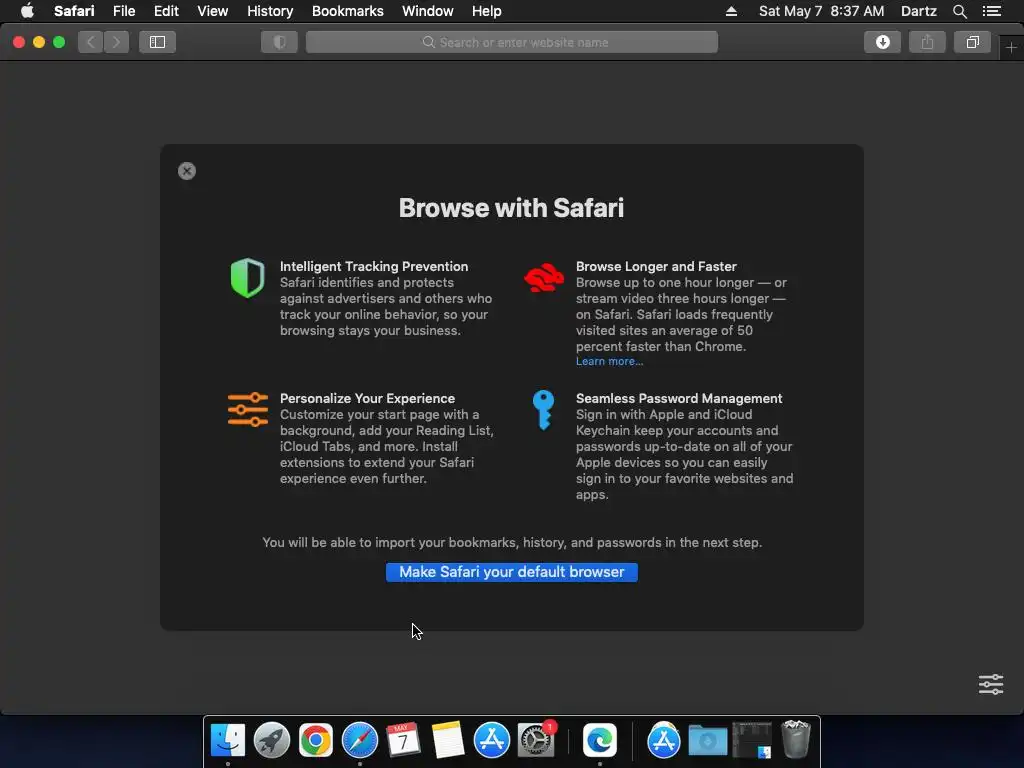Screen dimensions: 1024x768
Task: Open the Help menu
Action: [487, 11]
